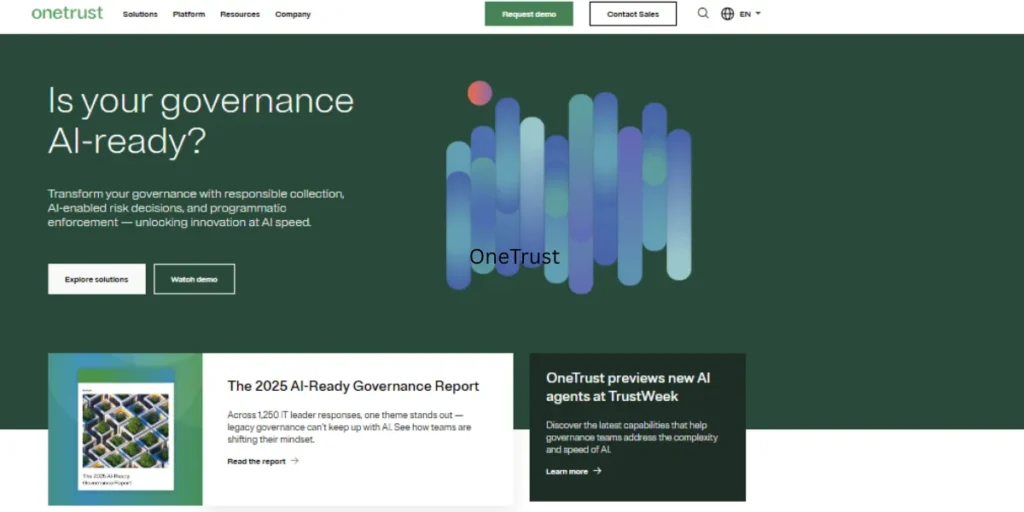Click the Contact Sales button
This screenshot has width=1024, height=512.
coord(633,14)
